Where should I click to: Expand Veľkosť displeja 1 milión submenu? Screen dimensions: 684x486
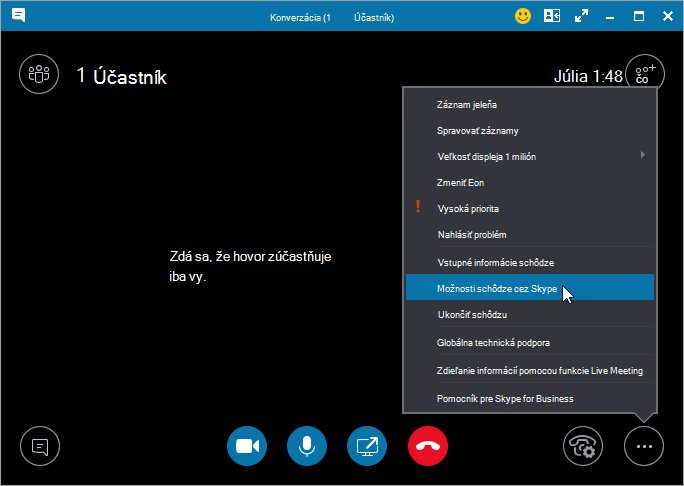coord(530,157)
